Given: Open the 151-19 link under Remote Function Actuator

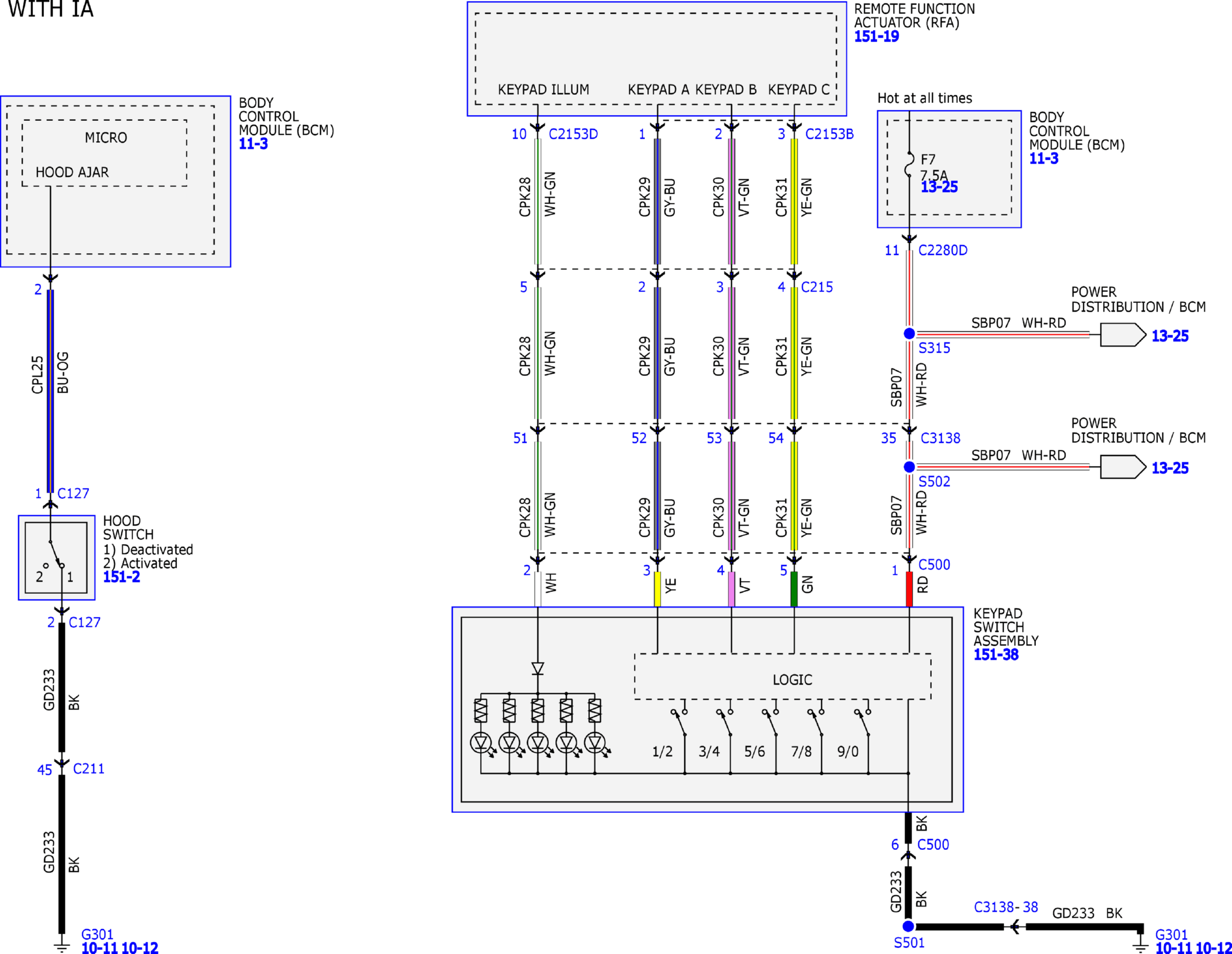Looking at the screenshot, I should pos(876,36).
